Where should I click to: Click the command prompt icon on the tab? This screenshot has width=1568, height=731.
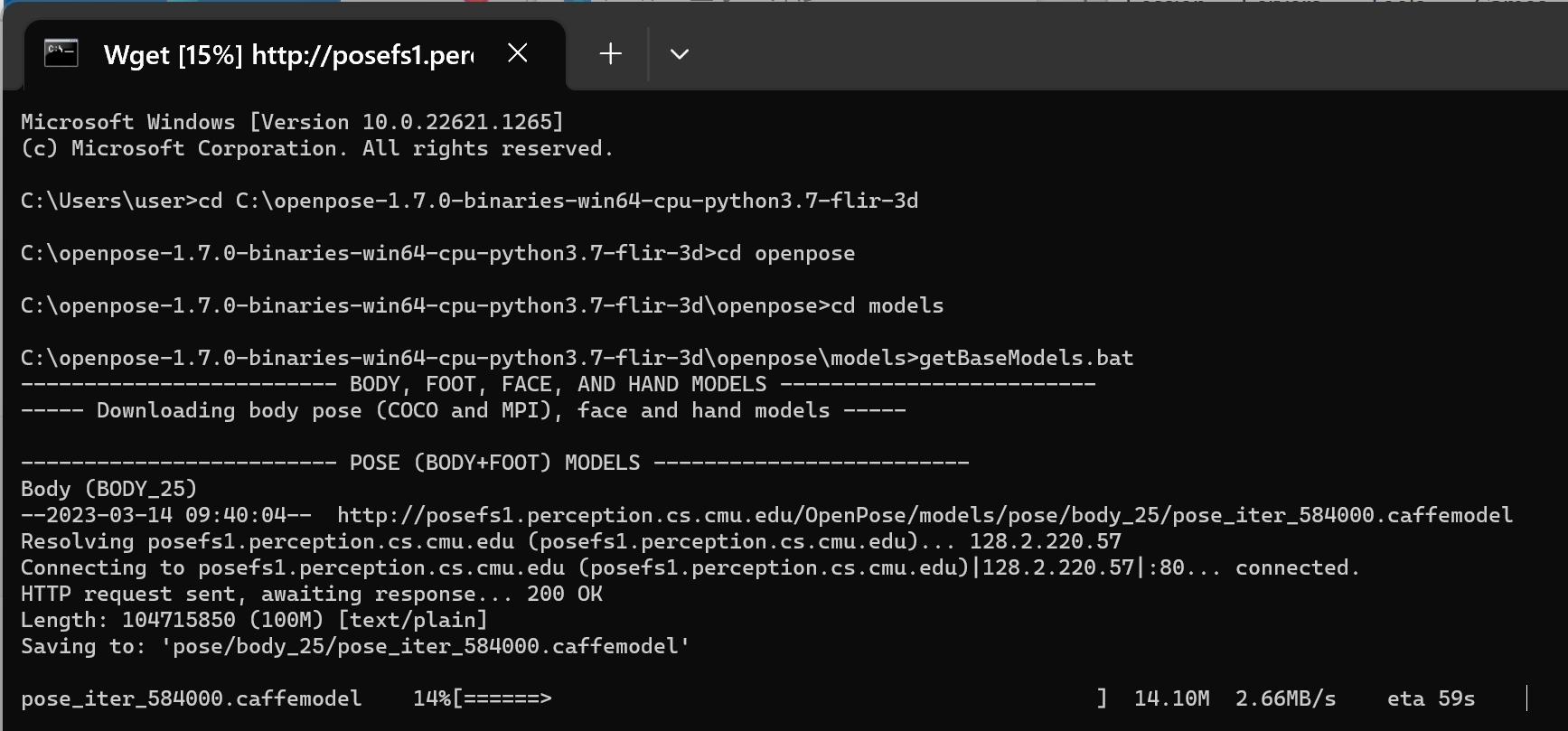(61, 53)
